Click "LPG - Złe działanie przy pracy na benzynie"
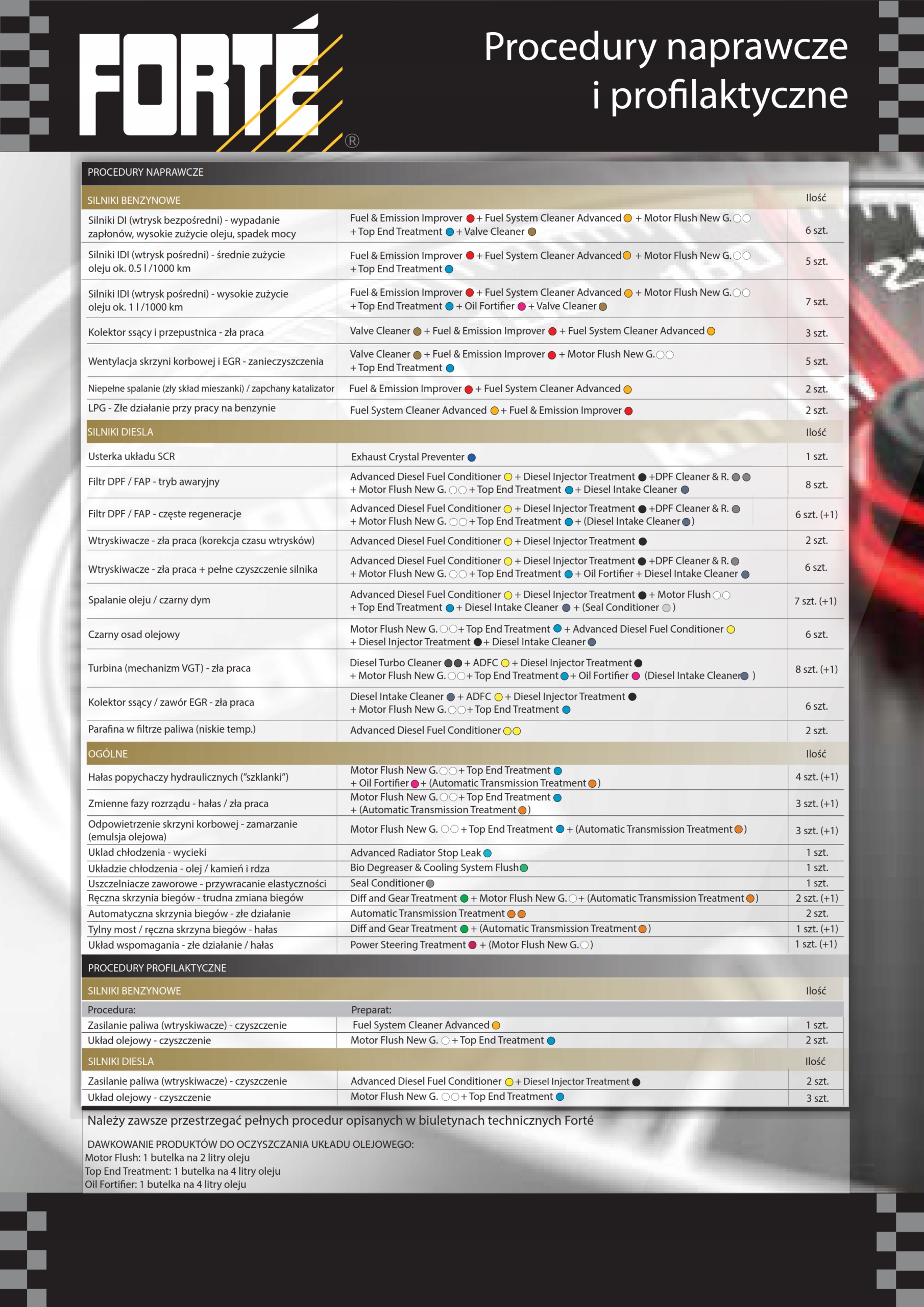Screen dimensions: 924x1307 [182, 408]
